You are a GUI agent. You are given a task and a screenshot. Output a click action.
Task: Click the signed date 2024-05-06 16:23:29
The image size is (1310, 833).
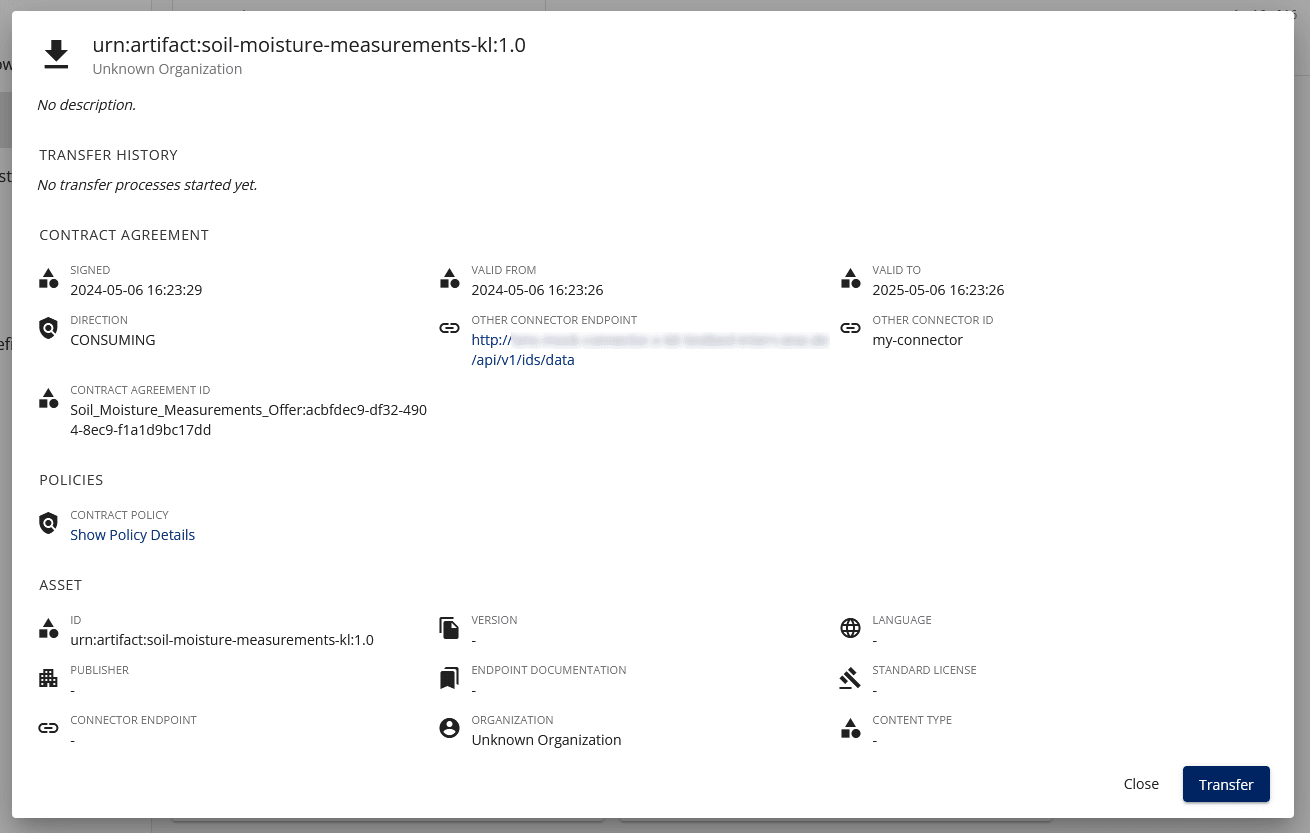point(136,290)
